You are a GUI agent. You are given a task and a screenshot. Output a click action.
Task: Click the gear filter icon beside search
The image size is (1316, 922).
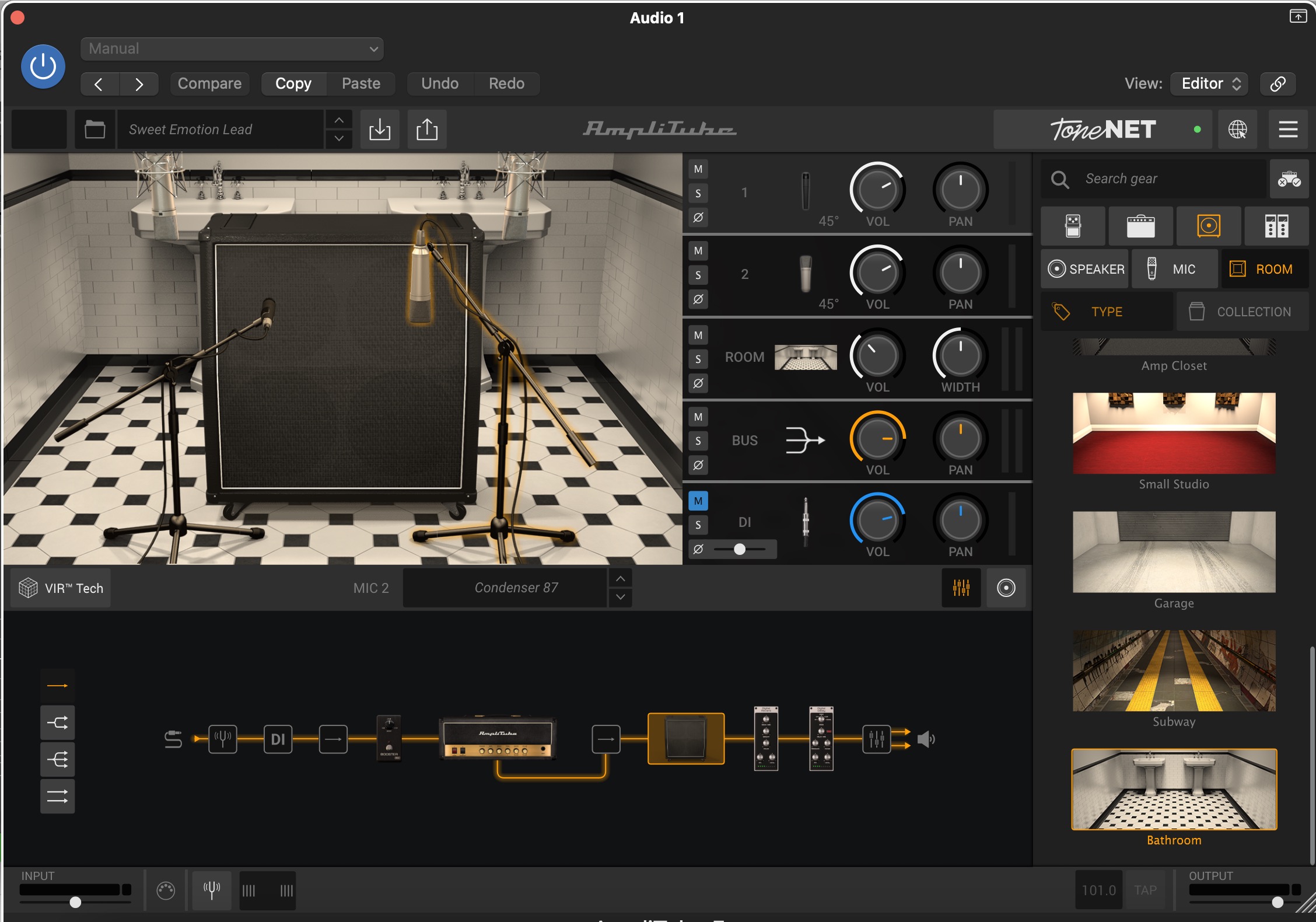tap(1289, 179)
